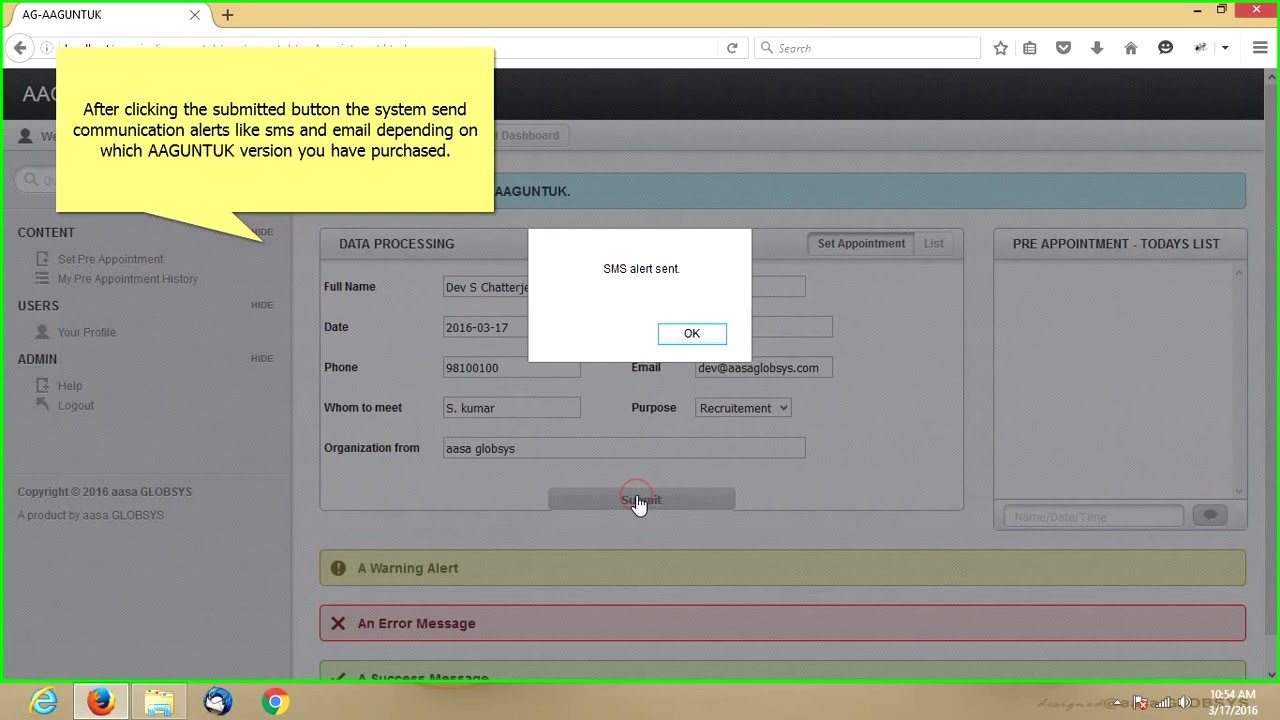Image resolution: width=1280 pixels, height=720 pixels.
Task: Open the Your Profile link
Action: tap(87, 332)
